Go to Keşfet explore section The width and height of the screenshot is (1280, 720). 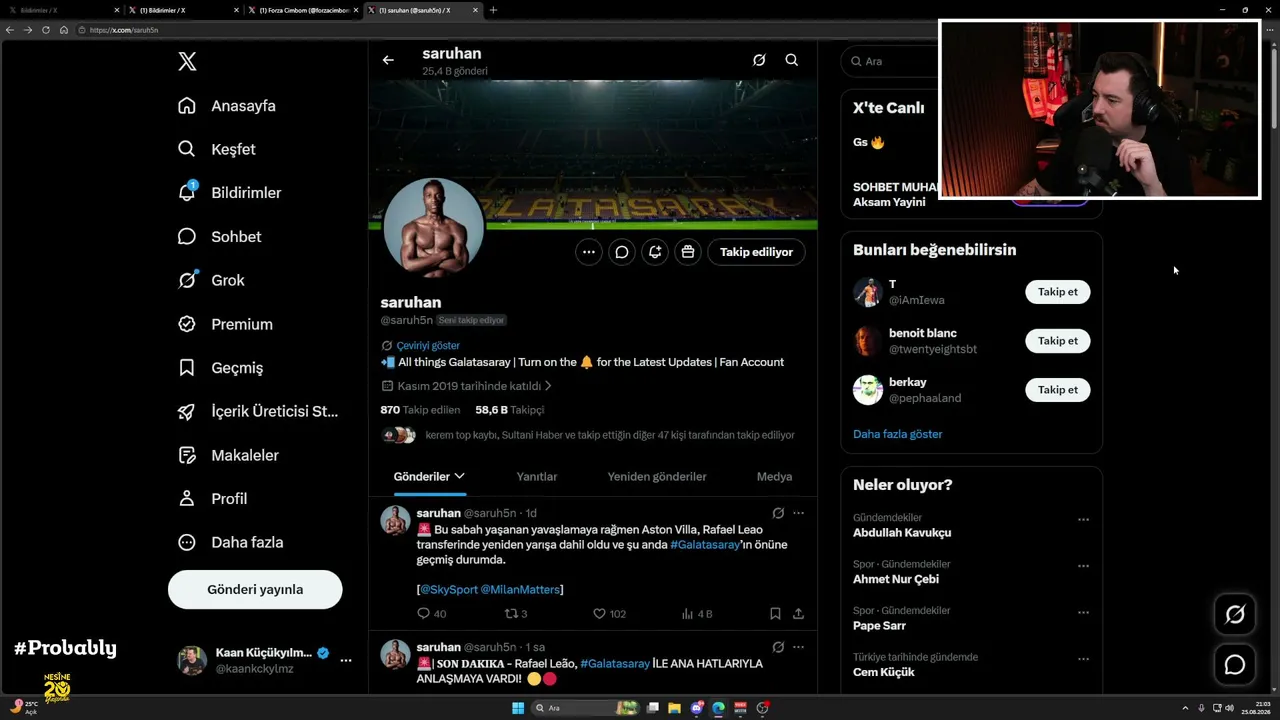(x=217, y=149)
